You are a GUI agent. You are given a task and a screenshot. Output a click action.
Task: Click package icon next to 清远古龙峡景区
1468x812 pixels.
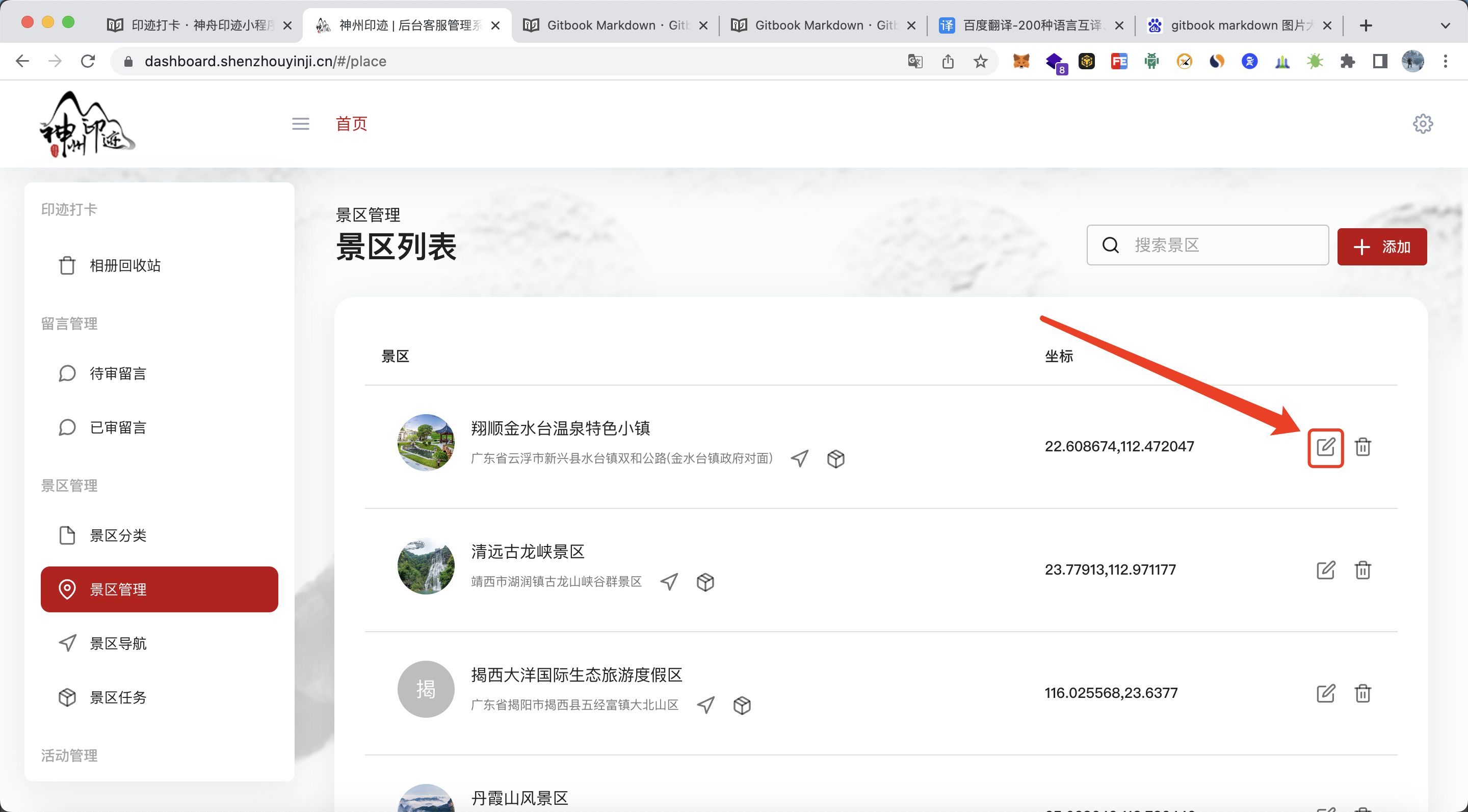pos(705,581)
